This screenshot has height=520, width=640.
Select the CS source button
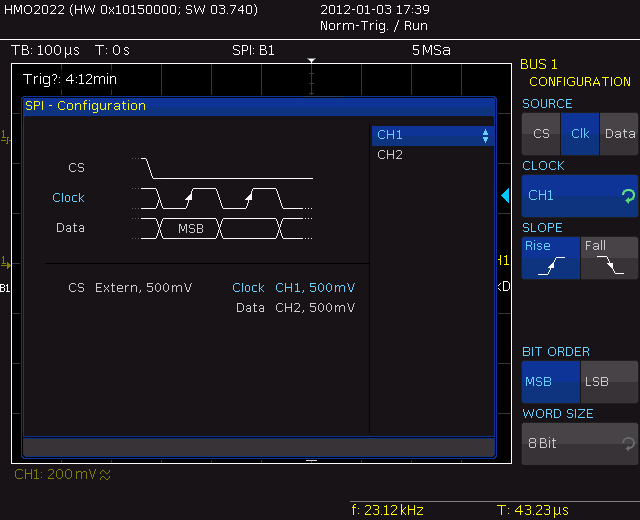coord(541,134)
